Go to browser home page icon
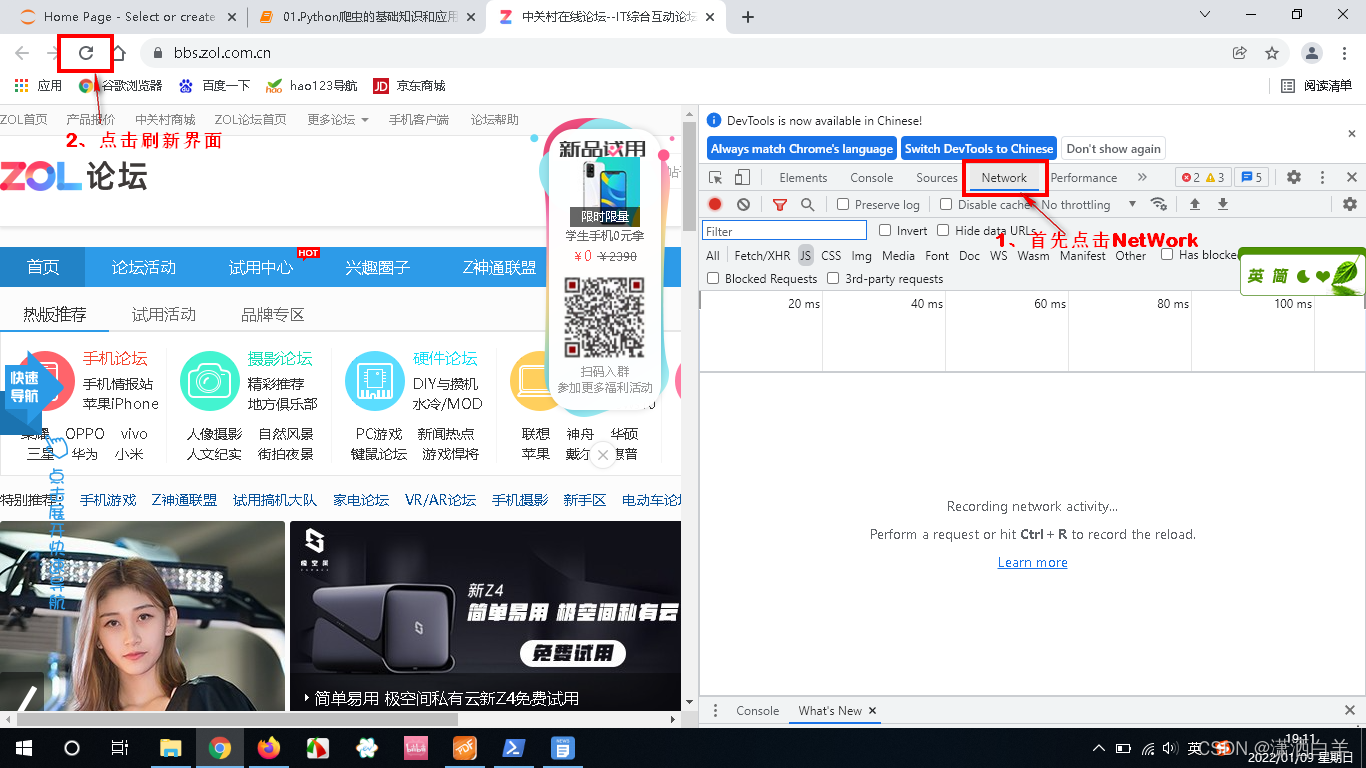The height and width of the screenshot is (768, 1366). (x=118, y=53)
